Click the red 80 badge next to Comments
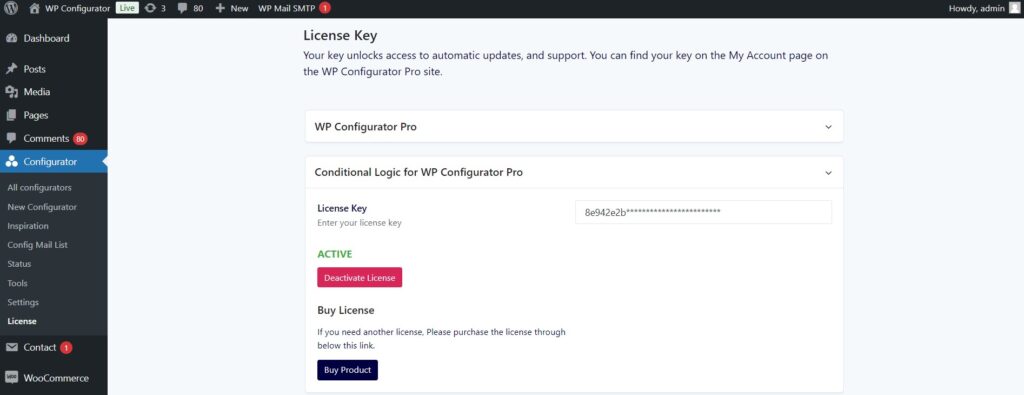 tap(80, 138)
